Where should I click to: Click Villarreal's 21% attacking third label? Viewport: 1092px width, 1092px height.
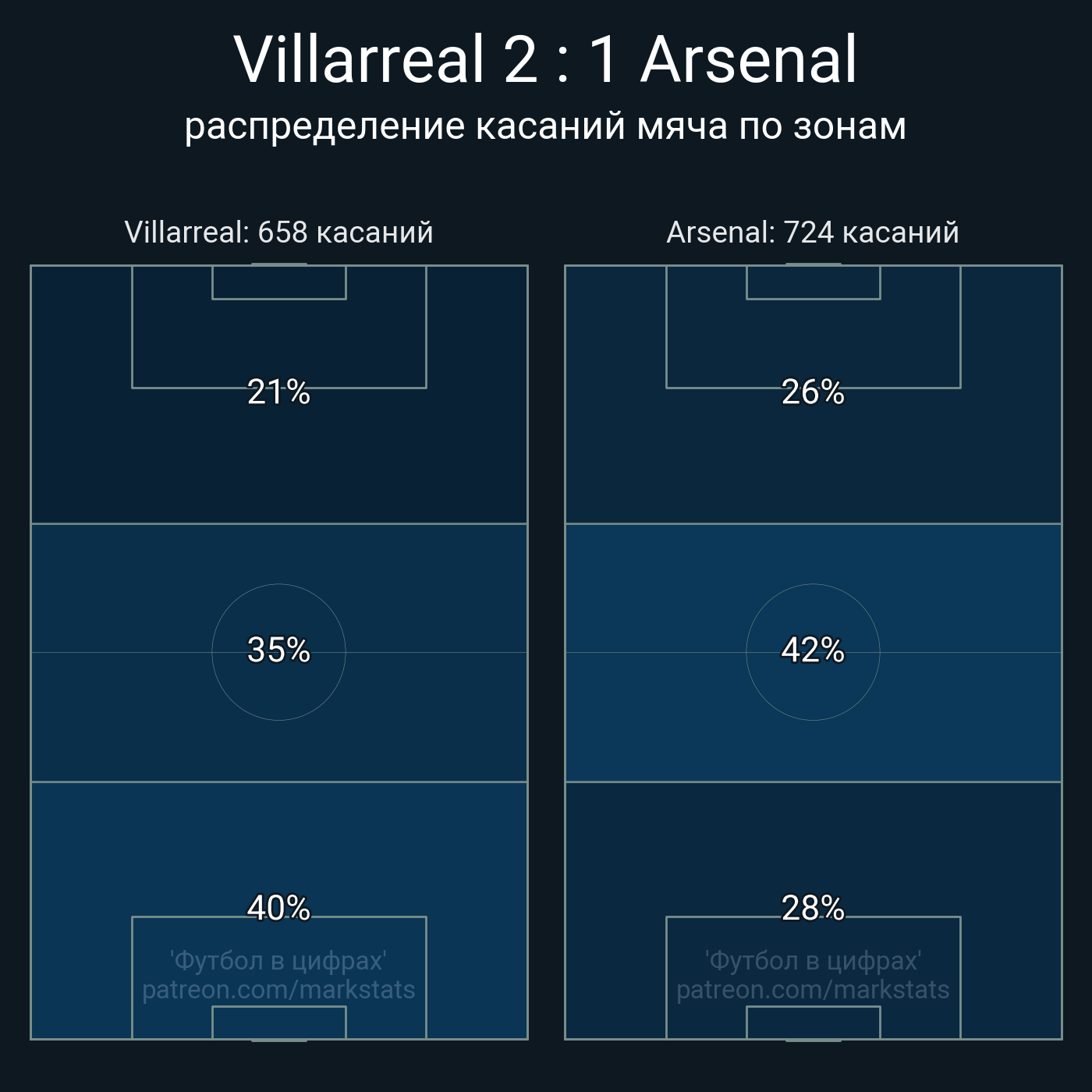tap(278, 392)
